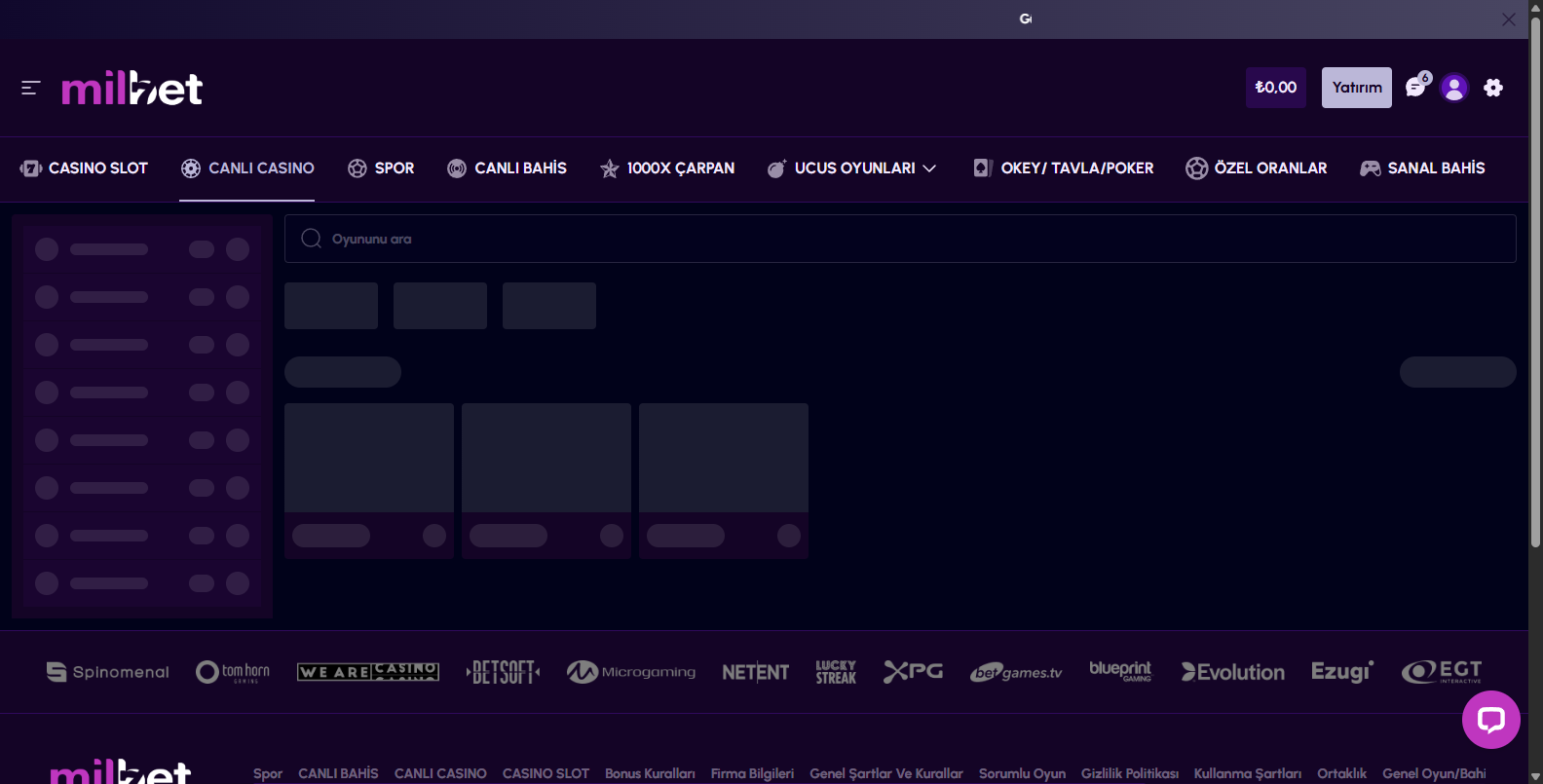Open the CANLI BAHİS footer link
The height and width of the screenshot is (784, 1543).
338,773
